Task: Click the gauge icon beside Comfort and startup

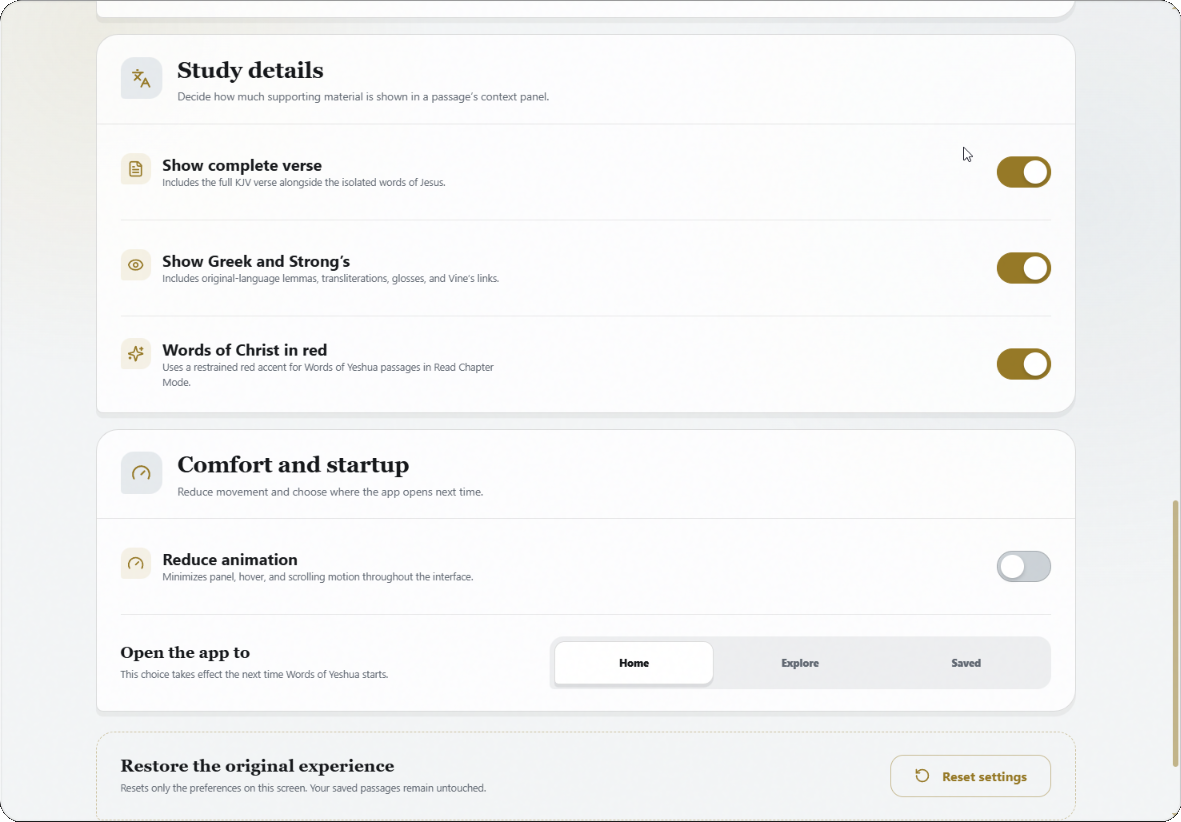Action: point(141,473)
